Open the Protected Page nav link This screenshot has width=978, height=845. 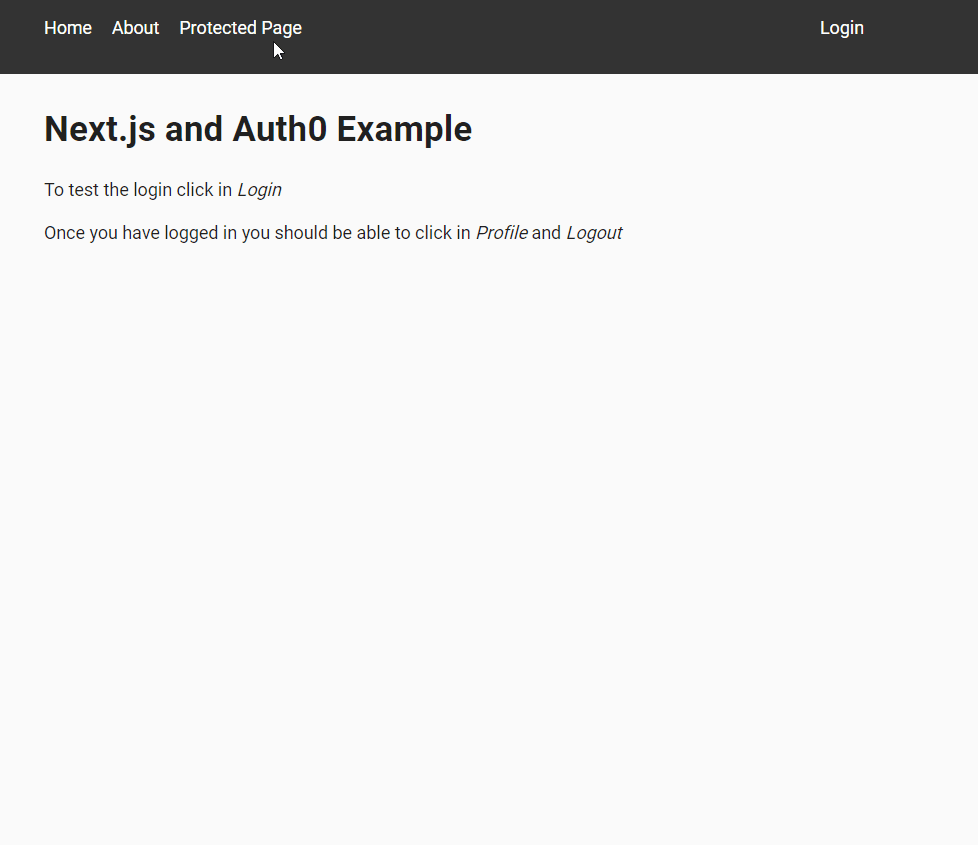[x=241, y=28]
